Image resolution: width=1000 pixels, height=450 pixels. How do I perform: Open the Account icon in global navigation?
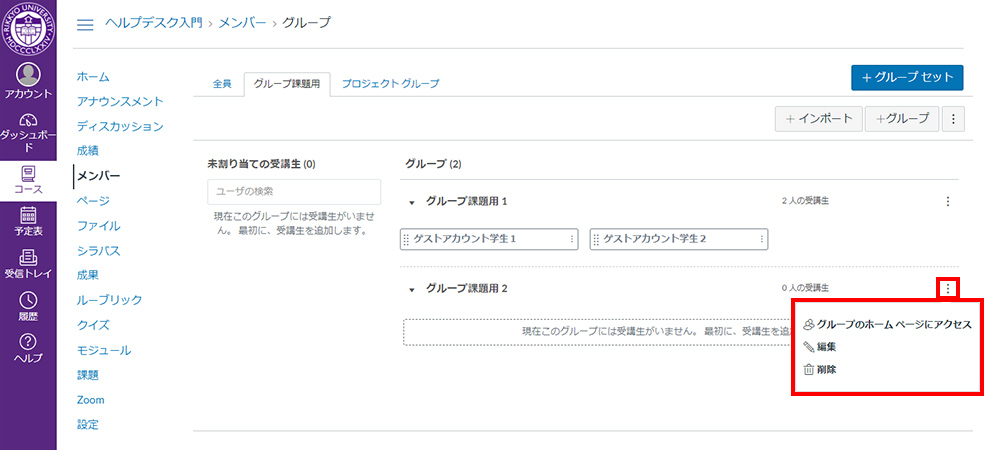tap(28, 76)
